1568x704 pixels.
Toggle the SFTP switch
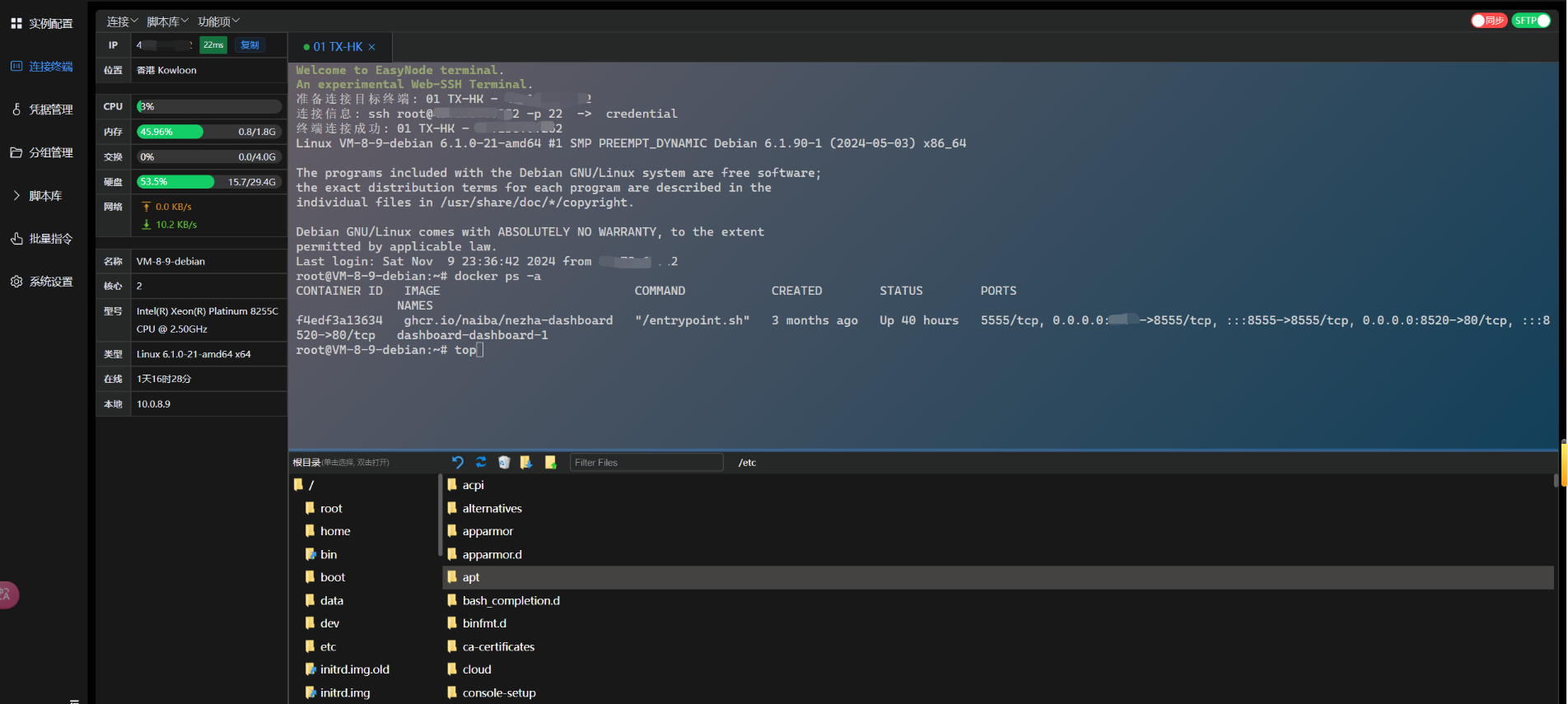click(x=1531, y=21)
